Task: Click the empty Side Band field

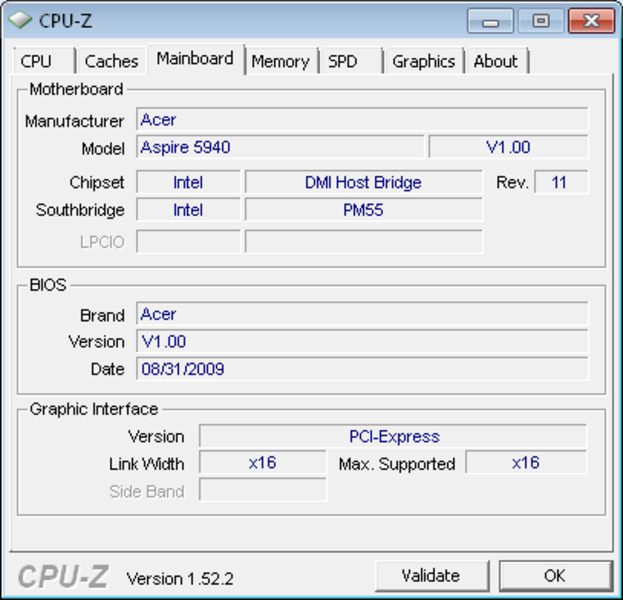Action: pyautogui.click(x=263, y=490)
